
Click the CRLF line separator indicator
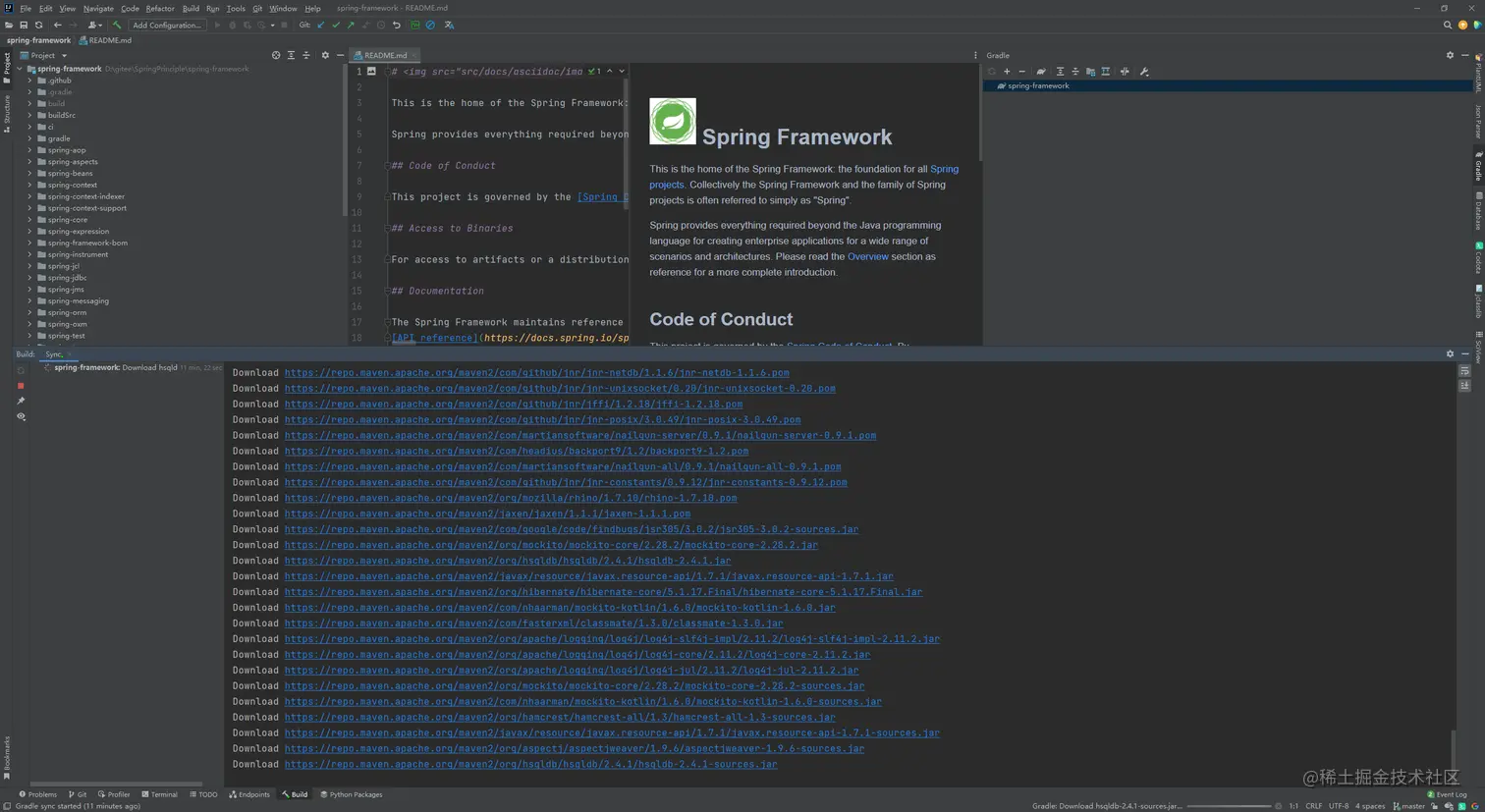point(1313,806)
